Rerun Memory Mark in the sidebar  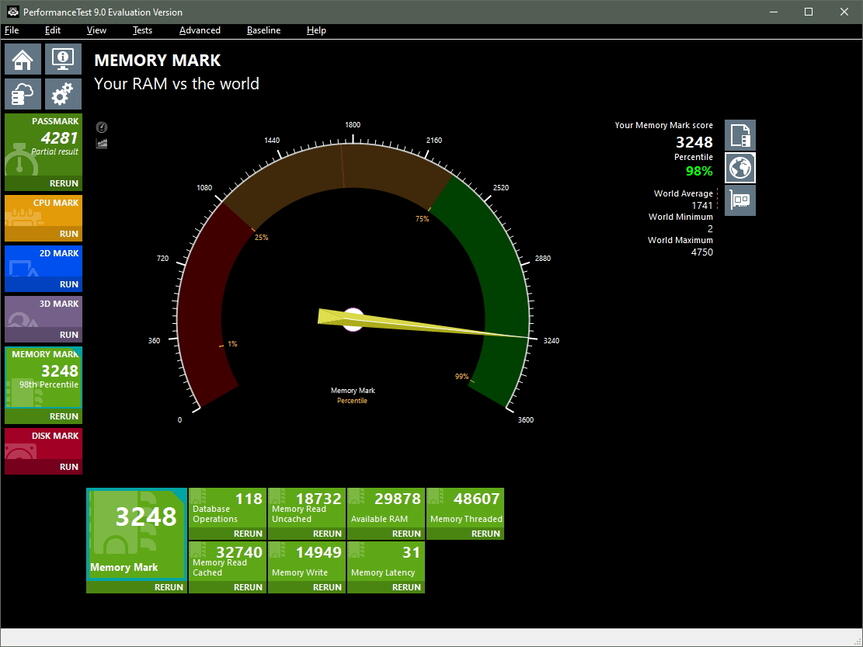(x=64, y=416)
